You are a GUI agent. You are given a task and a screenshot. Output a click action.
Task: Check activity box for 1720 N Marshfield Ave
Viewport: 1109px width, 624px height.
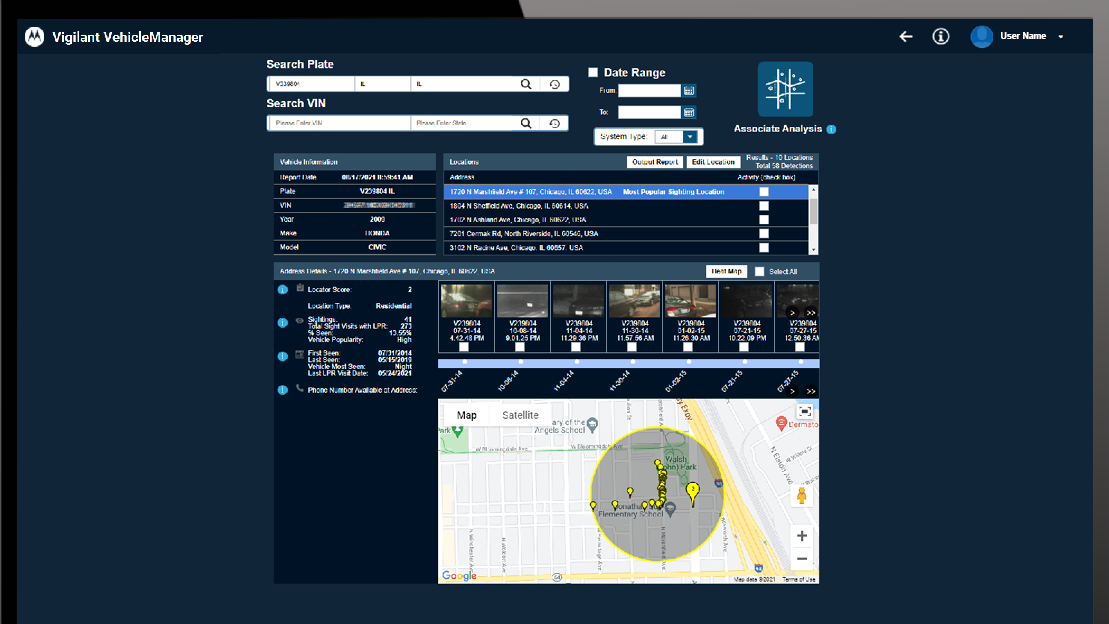click(764, 192)
